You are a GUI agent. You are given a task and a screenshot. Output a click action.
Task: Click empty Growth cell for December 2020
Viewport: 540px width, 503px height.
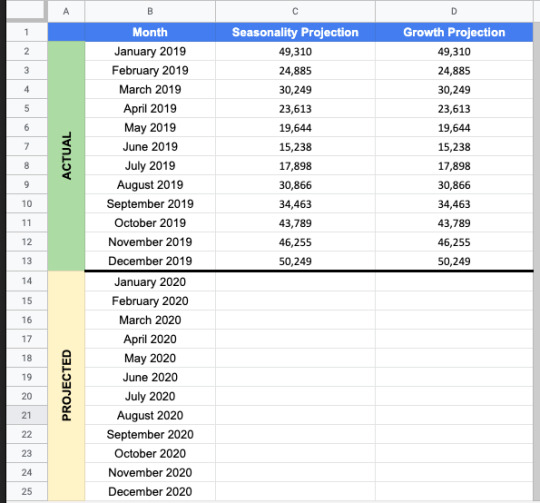(x=454, y=491)
